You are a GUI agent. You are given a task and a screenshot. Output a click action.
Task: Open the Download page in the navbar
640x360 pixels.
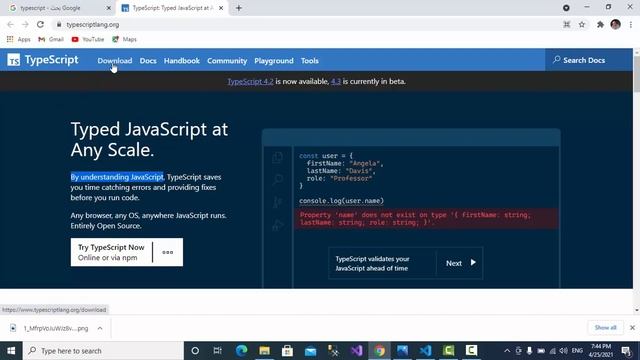pyautogui.click(x=115, y=60)
